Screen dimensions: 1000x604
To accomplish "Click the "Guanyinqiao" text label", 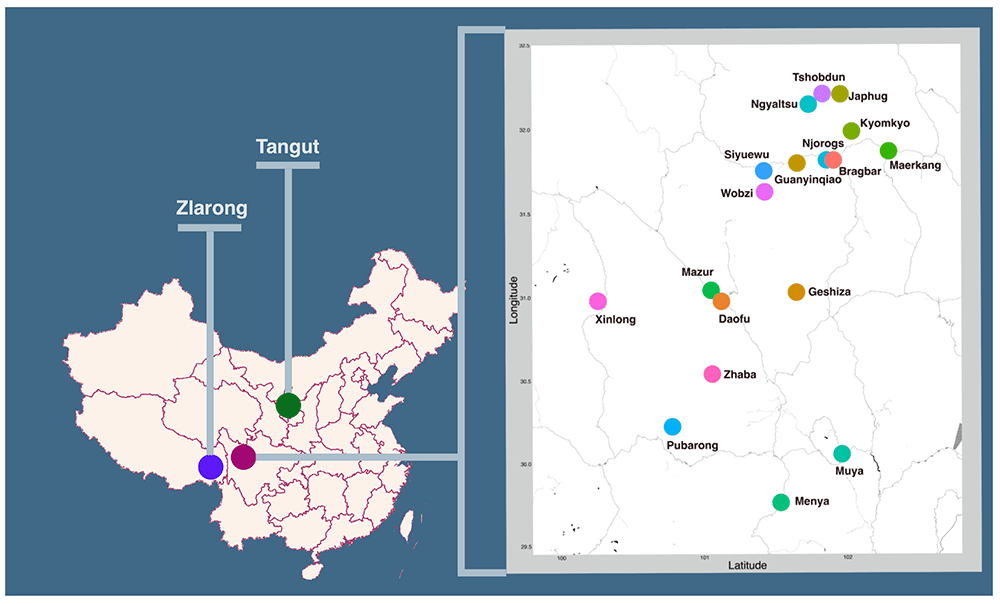I will (808, 180).
